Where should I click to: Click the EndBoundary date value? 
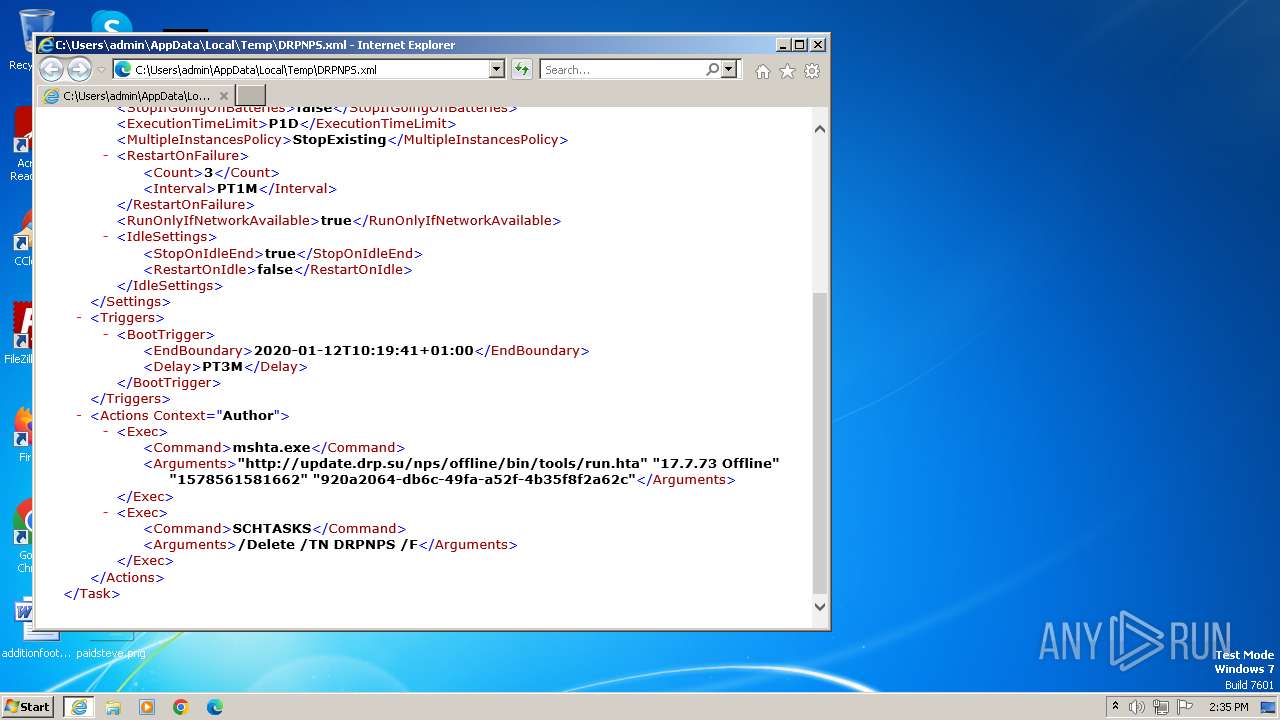pyautogui.click(x=364, y=351)
